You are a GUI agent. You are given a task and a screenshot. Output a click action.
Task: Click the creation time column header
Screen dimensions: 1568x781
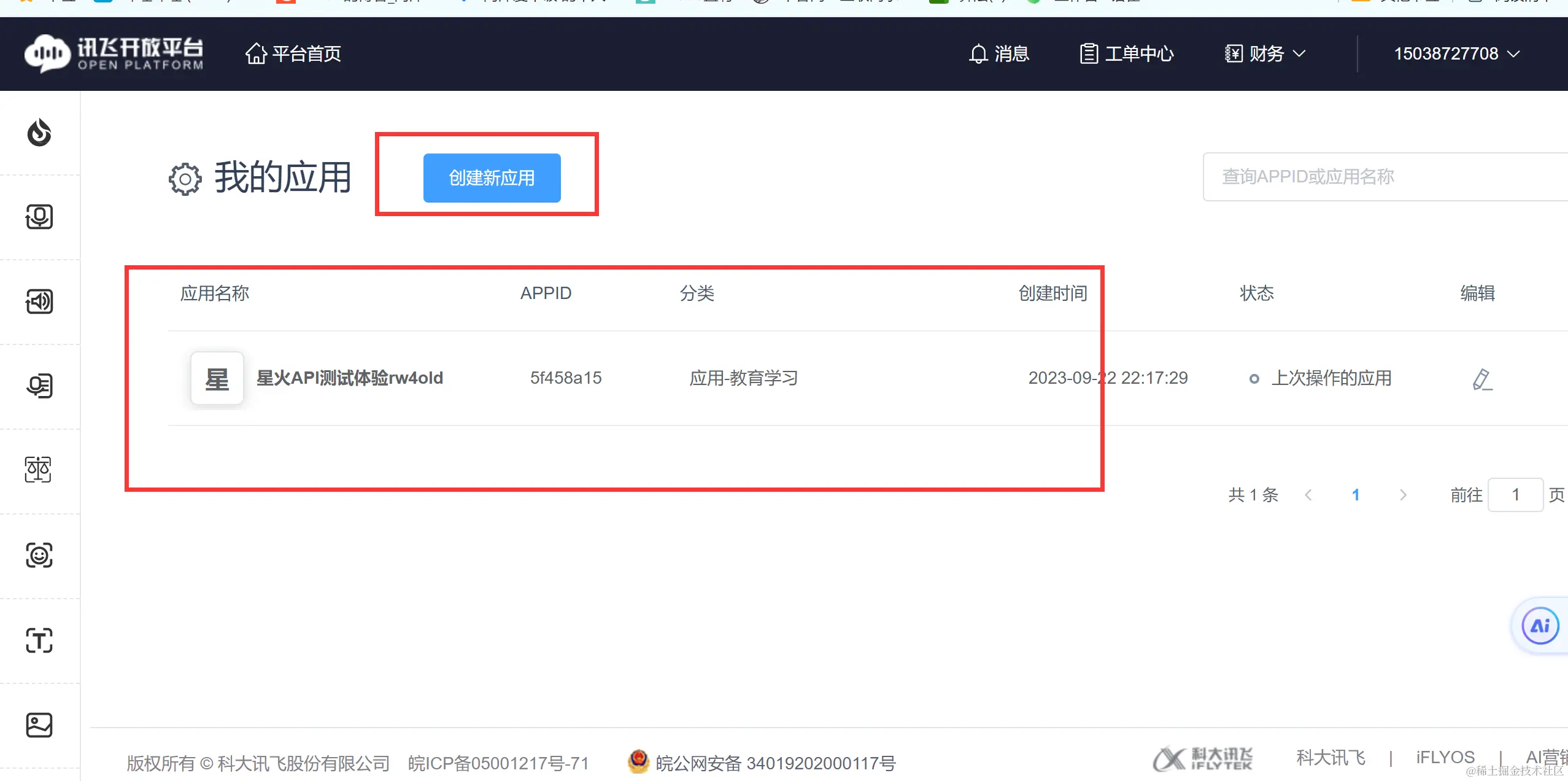(1053, 293)
